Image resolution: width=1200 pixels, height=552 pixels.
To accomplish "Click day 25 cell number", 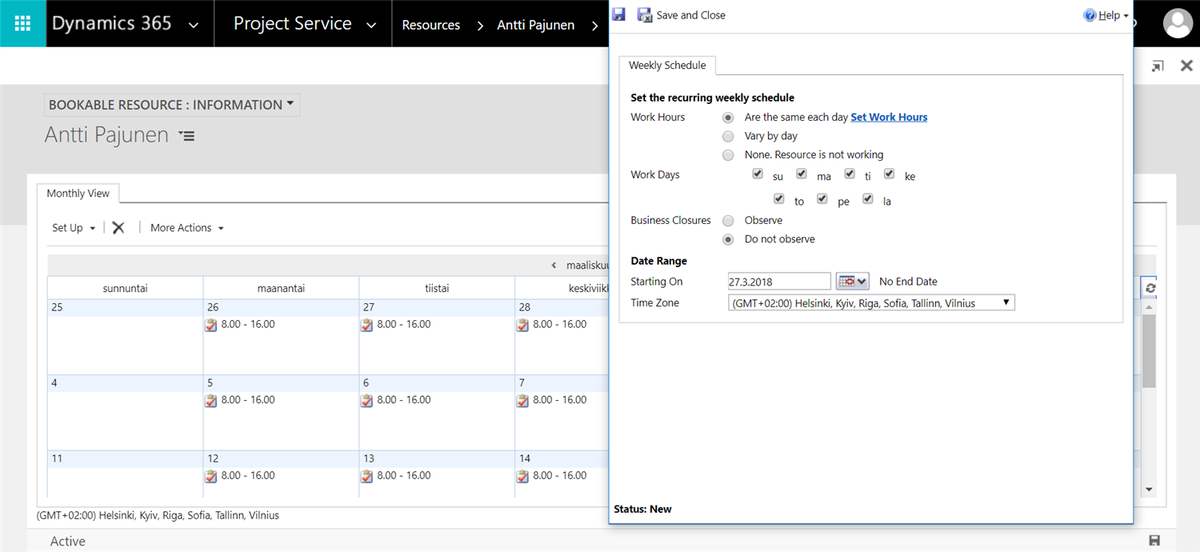I will coord(57,308).
